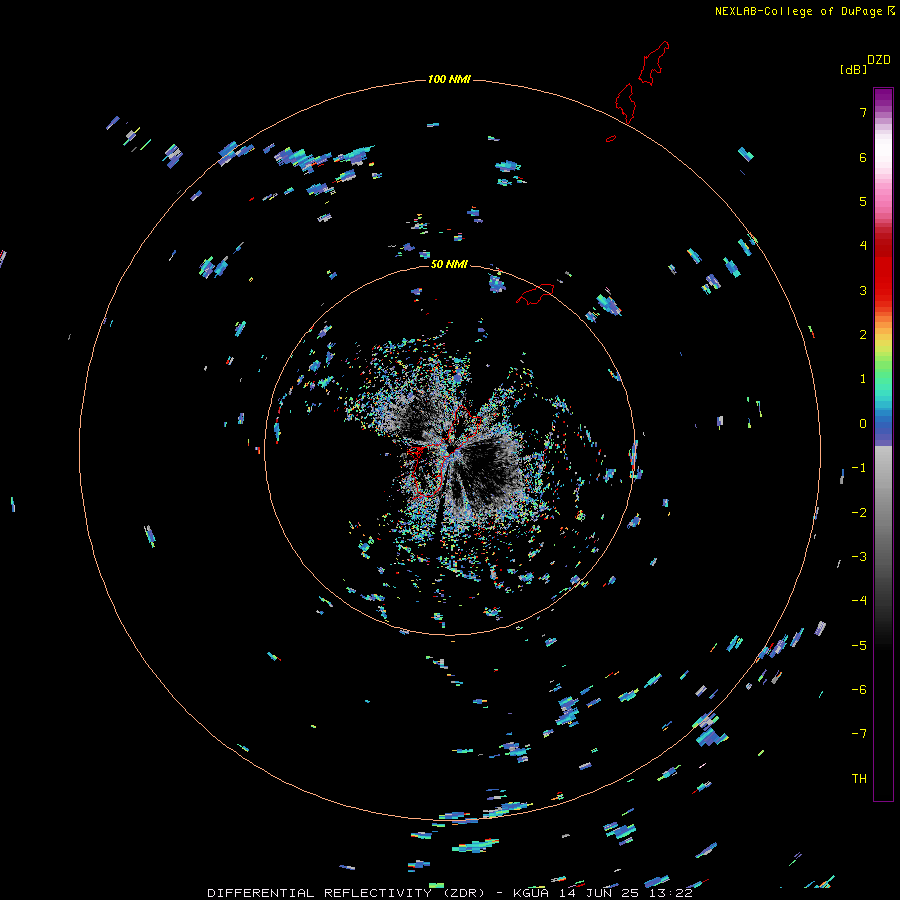900x900 pixels.
Task: Click the [dB] units label
Action: [x=854, y=69]
